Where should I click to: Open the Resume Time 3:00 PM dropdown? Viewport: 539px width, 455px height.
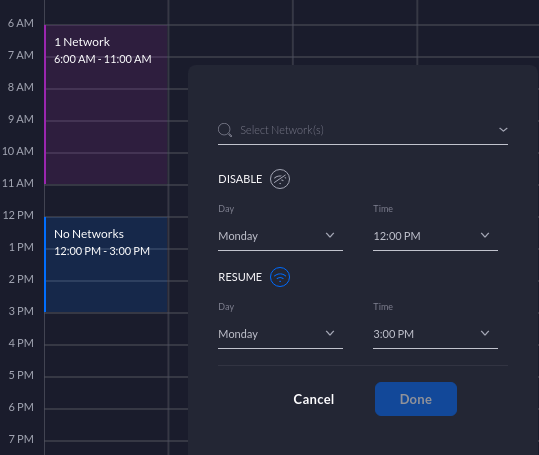435,334
